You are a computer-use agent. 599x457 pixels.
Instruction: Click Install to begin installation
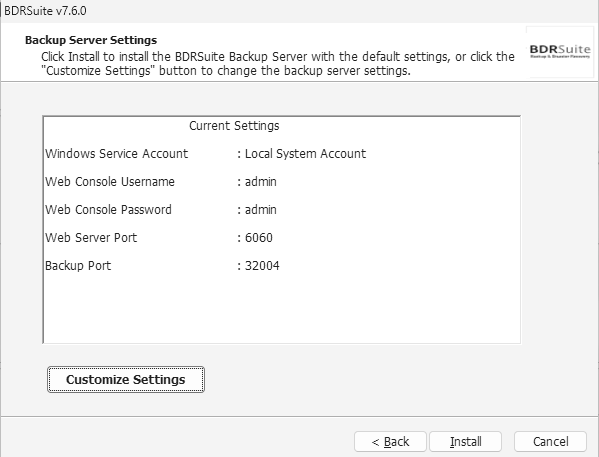point(465,442)
